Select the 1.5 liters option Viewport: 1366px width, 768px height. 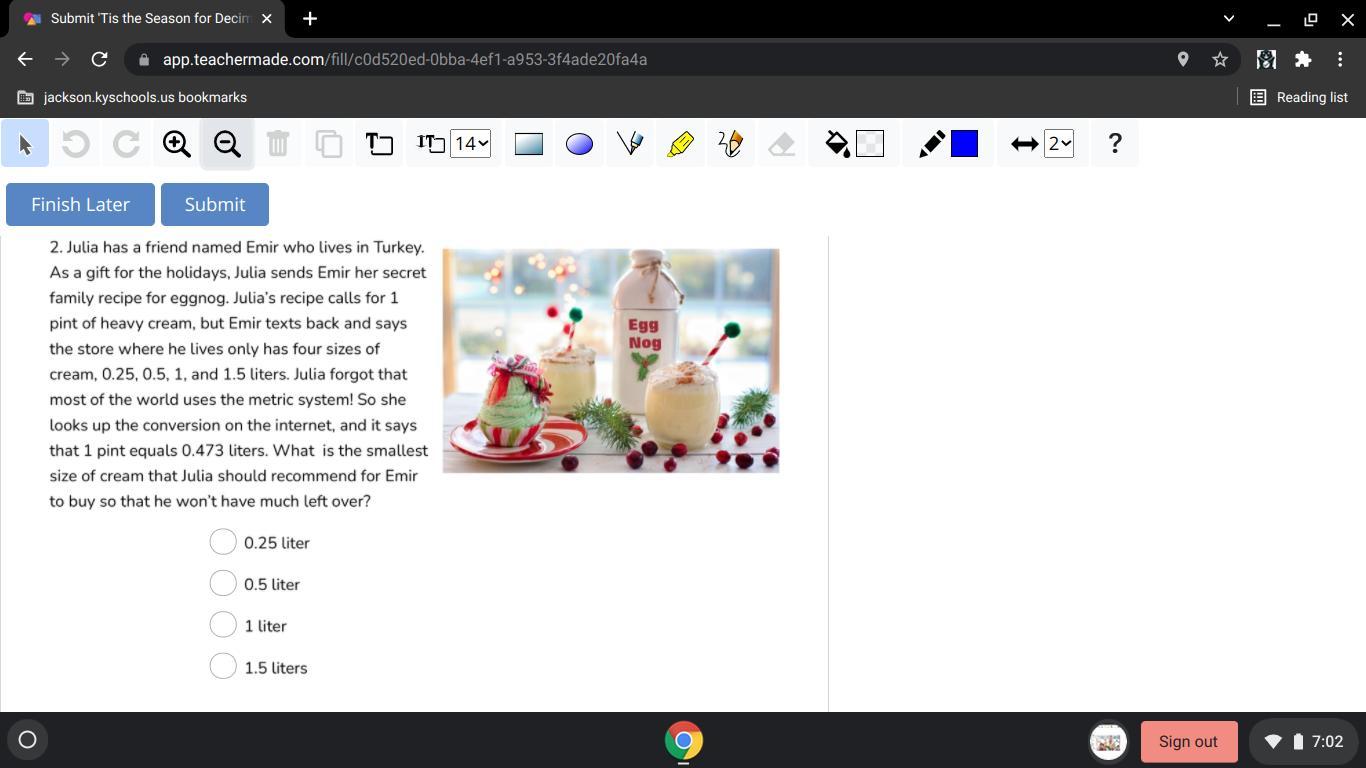(223, 667)
